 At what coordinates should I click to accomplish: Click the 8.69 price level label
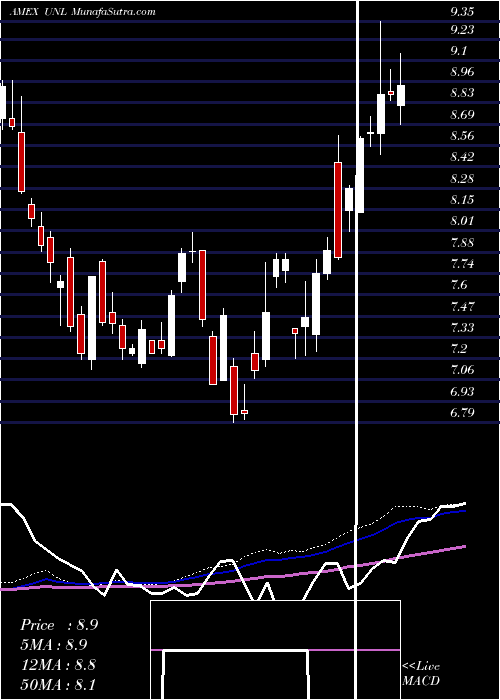point(462,115)
